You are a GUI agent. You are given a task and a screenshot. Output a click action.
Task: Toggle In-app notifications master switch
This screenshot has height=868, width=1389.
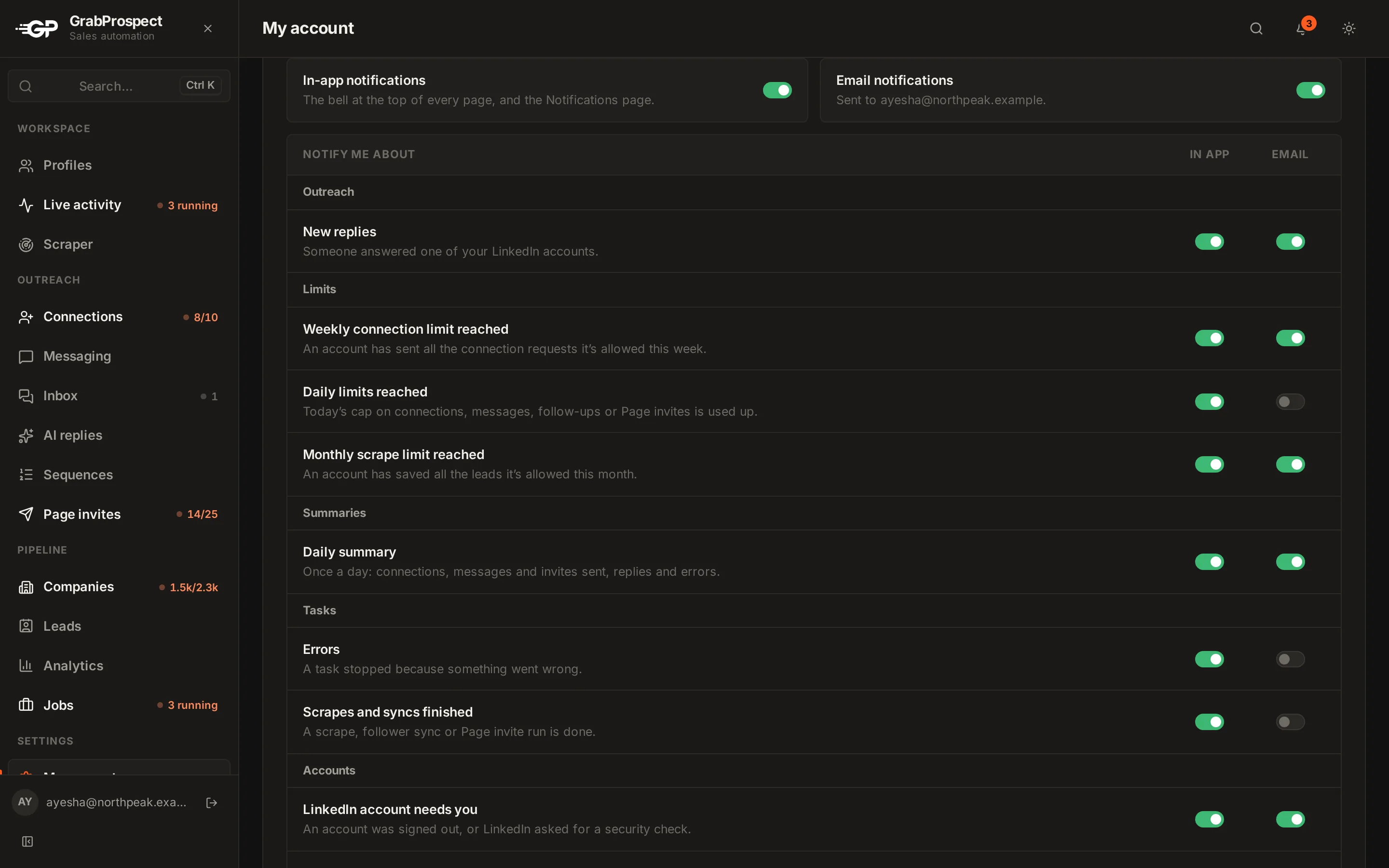click(777, 90)
